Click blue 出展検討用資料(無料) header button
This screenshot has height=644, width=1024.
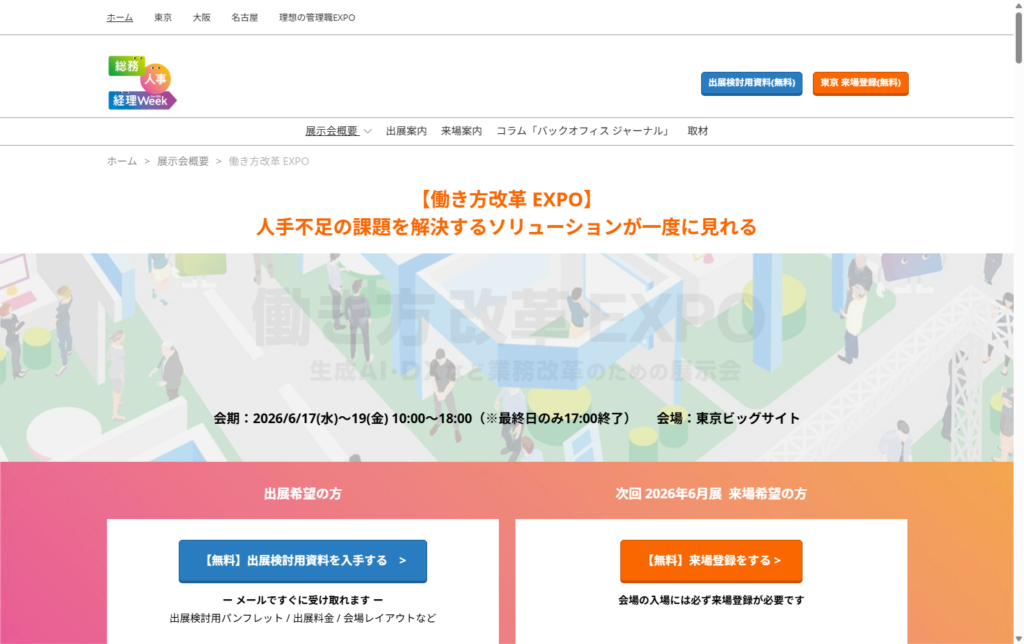coord(751,83)
